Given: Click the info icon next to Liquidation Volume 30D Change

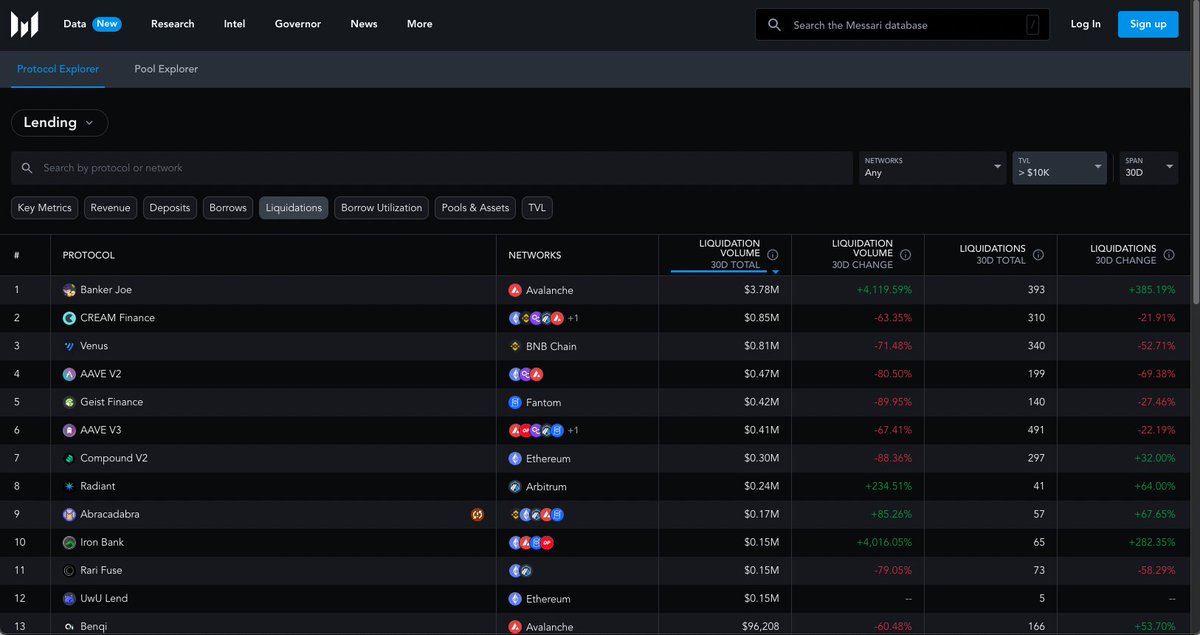Looking at the screenshot, I should pos(905,255).
